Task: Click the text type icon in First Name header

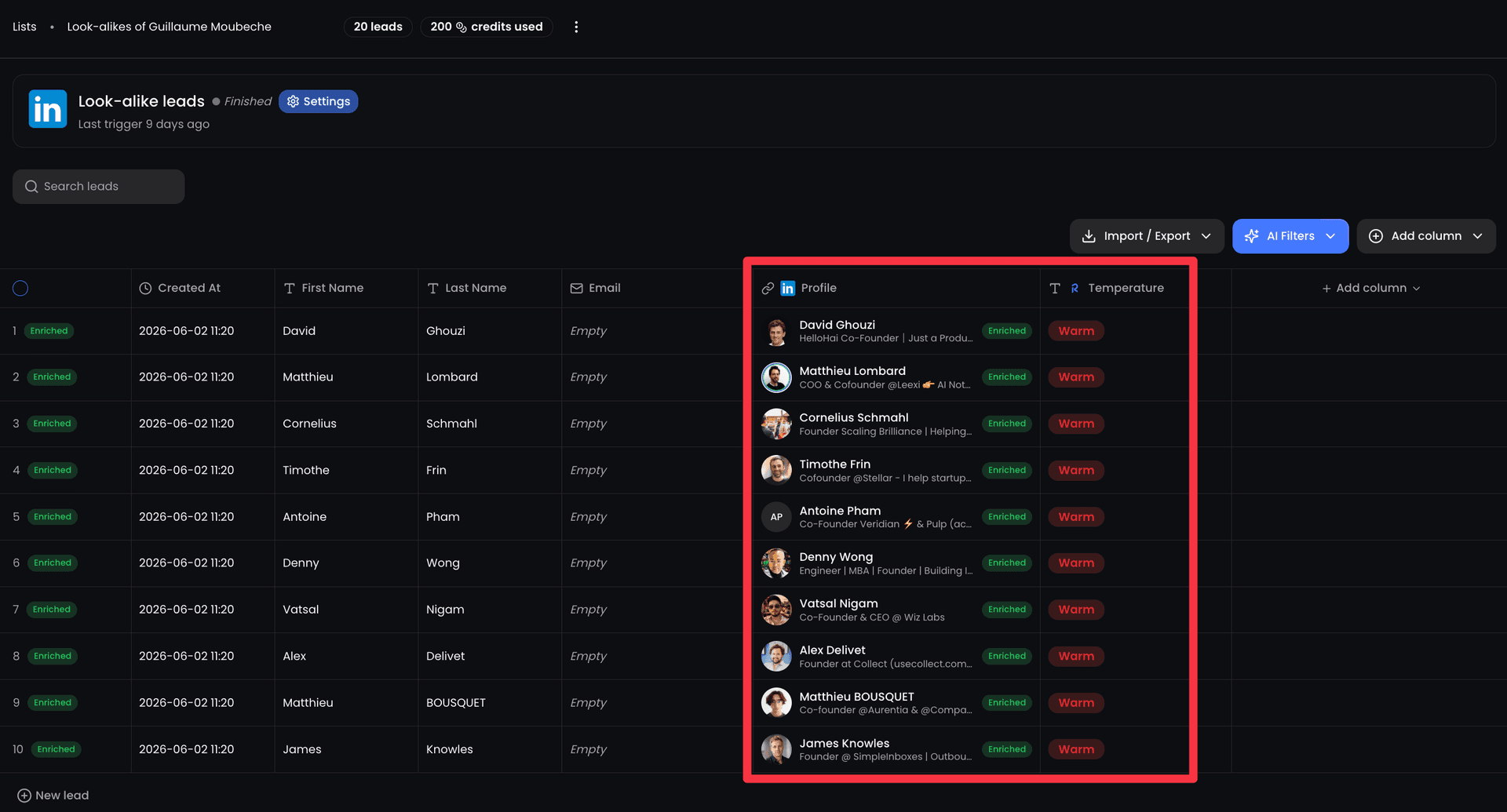Action: point(289,288)
